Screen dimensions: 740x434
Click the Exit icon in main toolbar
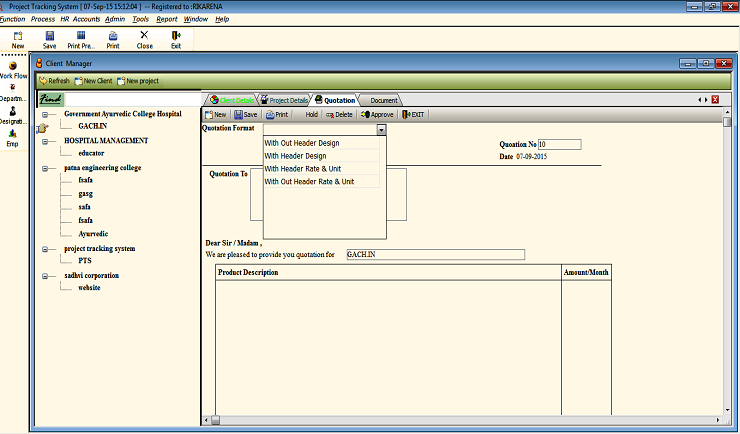[176, 39]
